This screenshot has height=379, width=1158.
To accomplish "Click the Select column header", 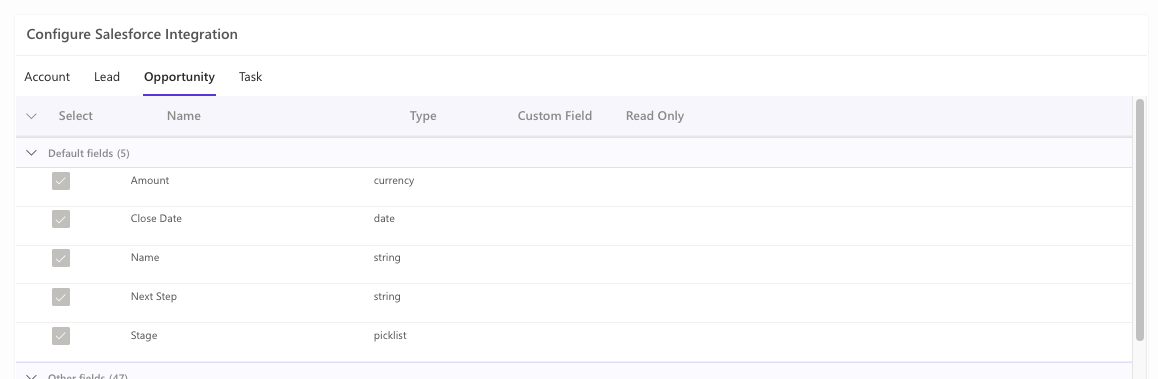I will click(76, 116).
